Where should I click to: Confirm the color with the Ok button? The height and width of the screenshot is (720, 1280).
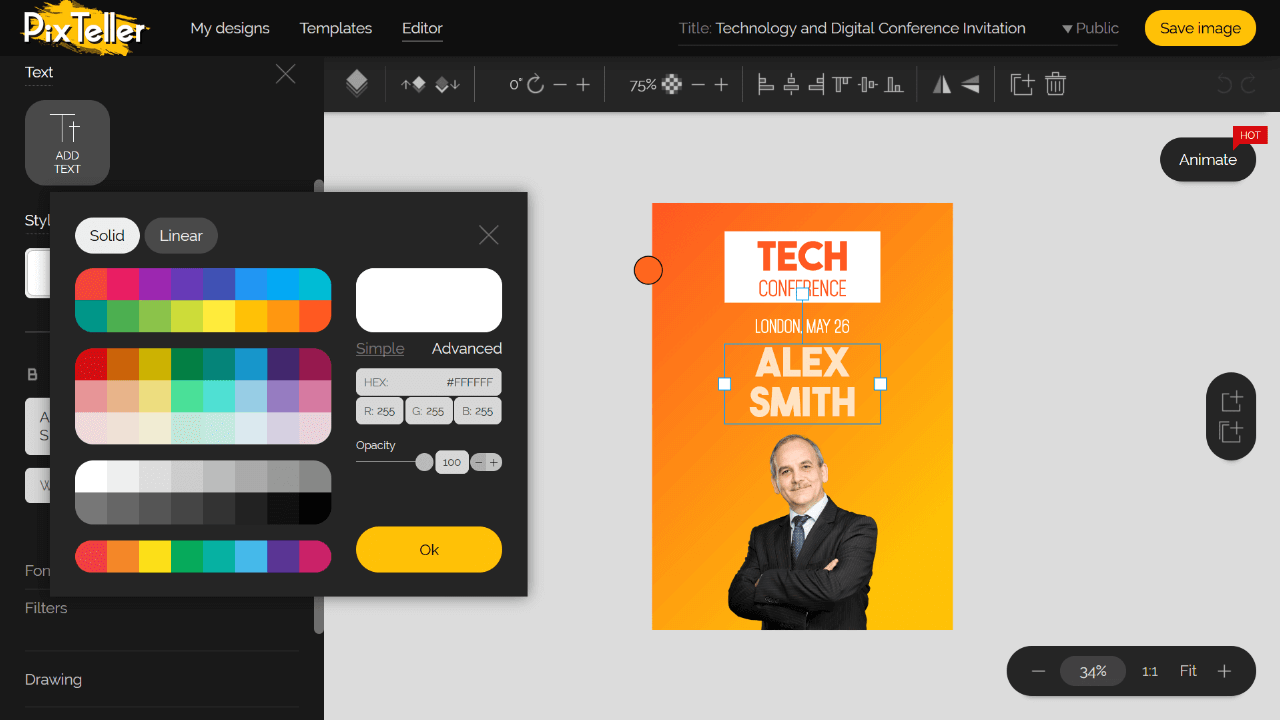point(428,549)
